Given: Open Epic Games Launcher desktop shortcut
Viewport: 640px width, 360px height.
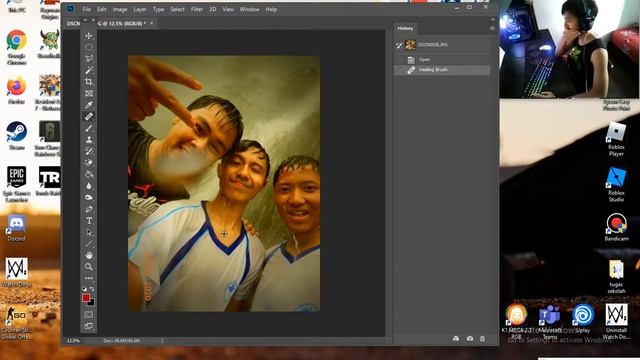Looking at the screenshot, I should point(16,184).
